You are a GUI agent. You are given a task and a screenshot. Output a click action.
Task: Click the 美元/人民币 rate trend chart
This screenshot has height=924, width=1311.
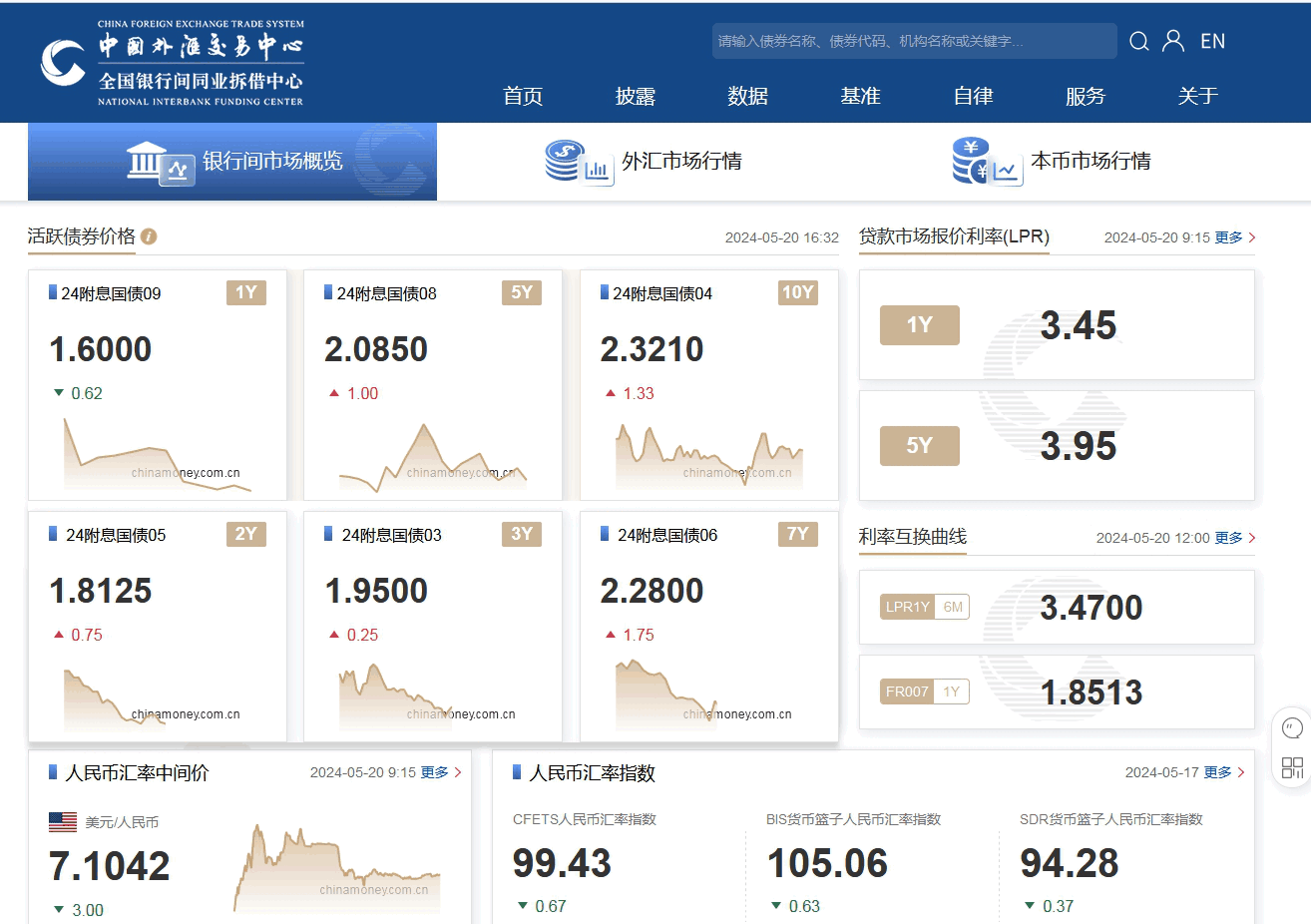click(337, 868)
